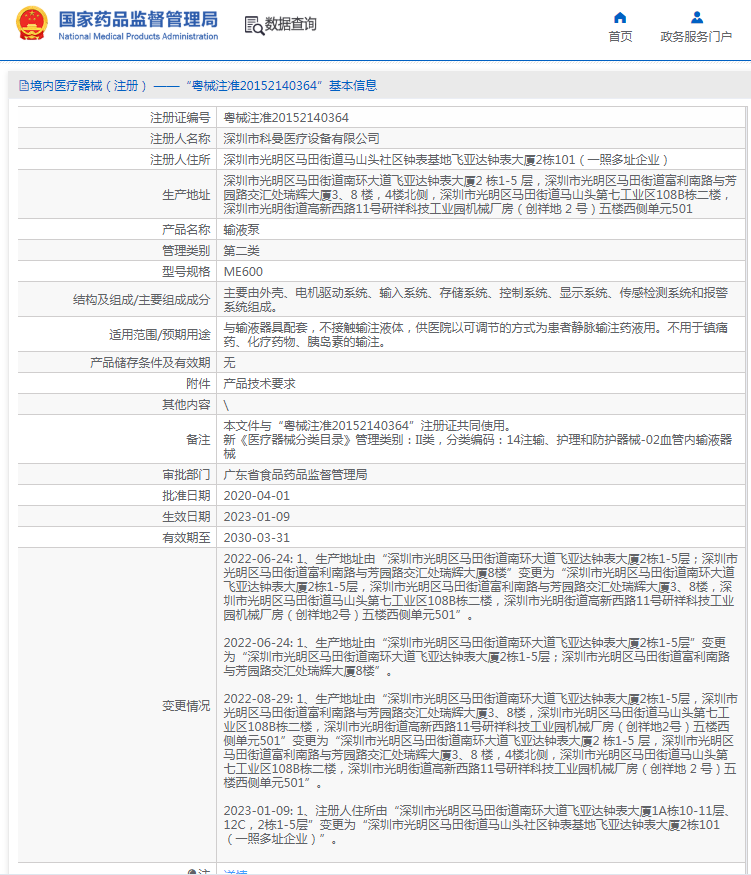Click 数据查询 heading text

coord(291,24)
